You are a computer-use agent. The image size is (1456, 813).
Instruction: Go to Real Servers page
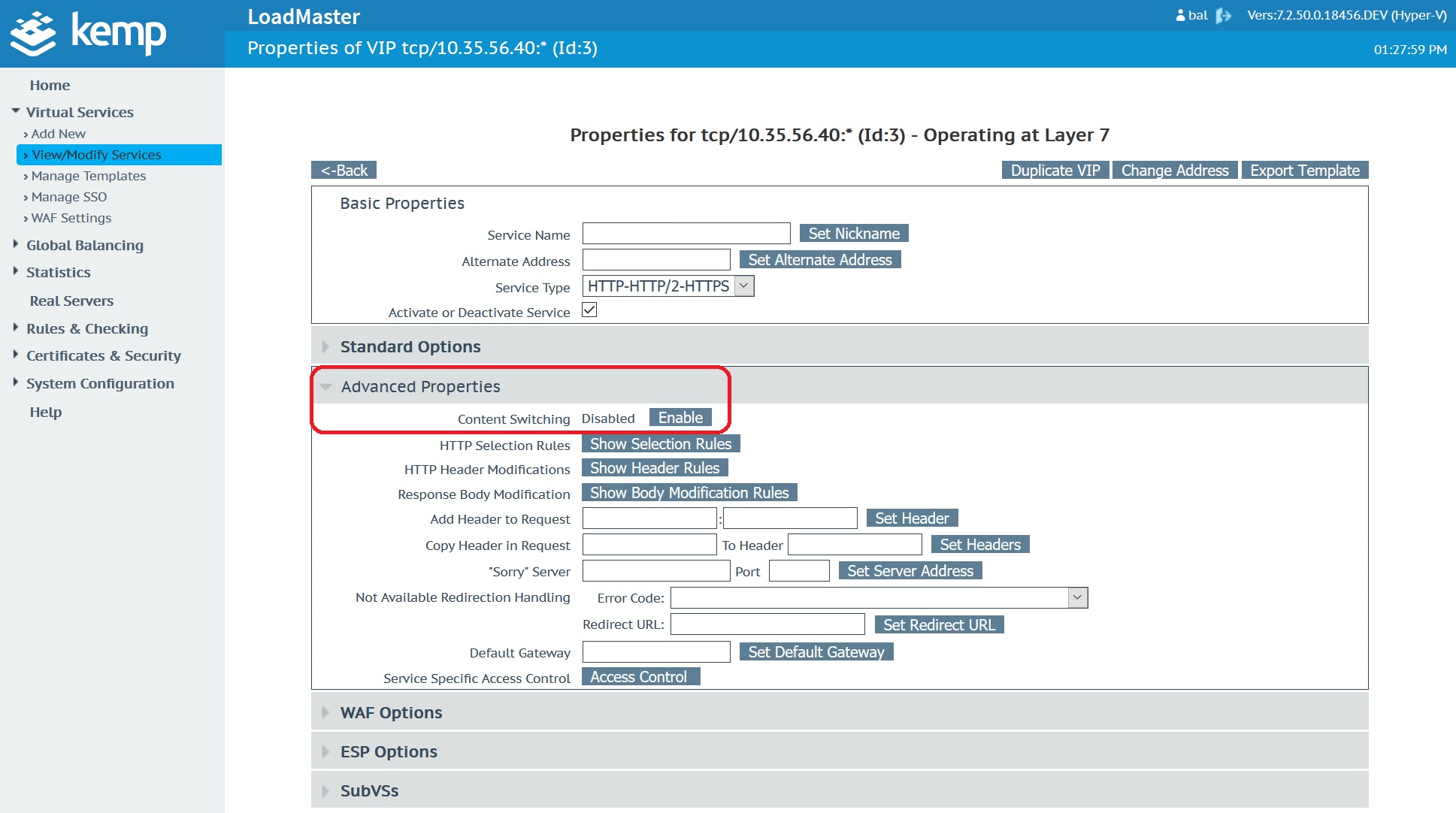pos(71,301)
